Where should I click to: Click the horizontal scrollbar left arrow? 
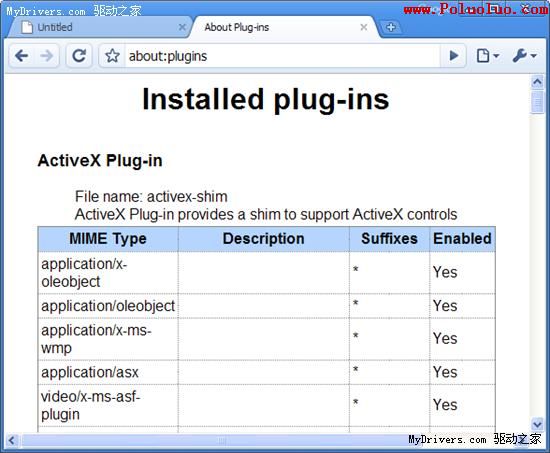tap(12, 440)
